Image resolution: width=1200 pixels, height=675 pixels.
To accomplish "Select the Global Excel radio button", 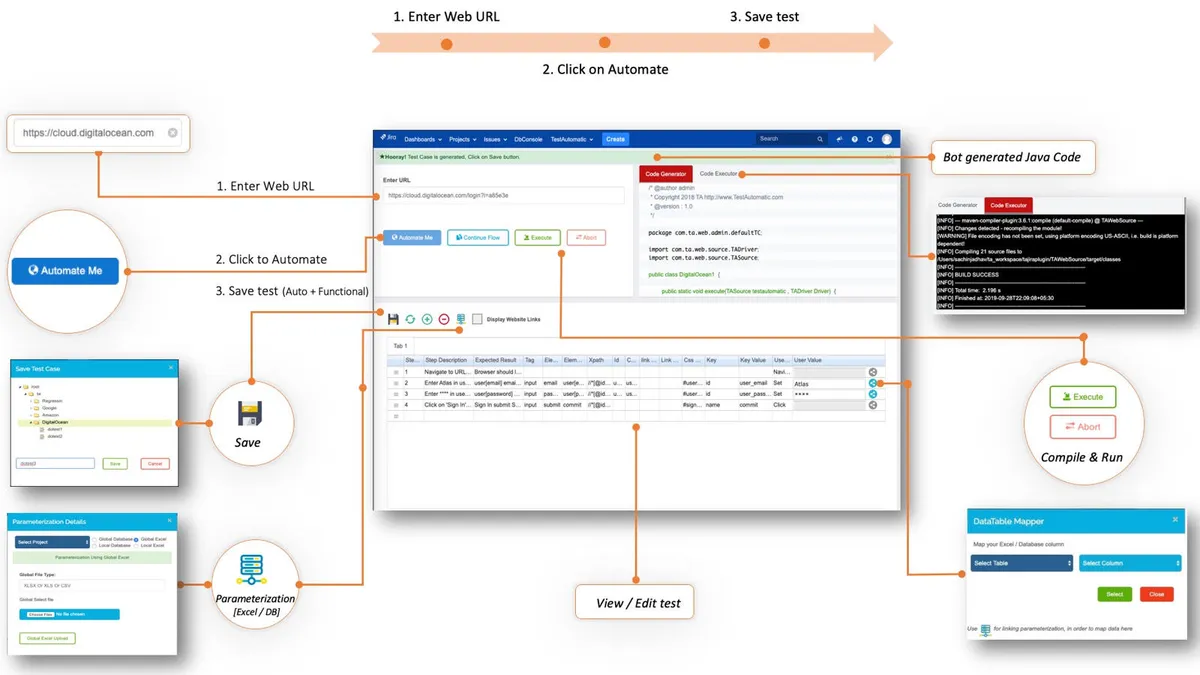I will point(136,539).
